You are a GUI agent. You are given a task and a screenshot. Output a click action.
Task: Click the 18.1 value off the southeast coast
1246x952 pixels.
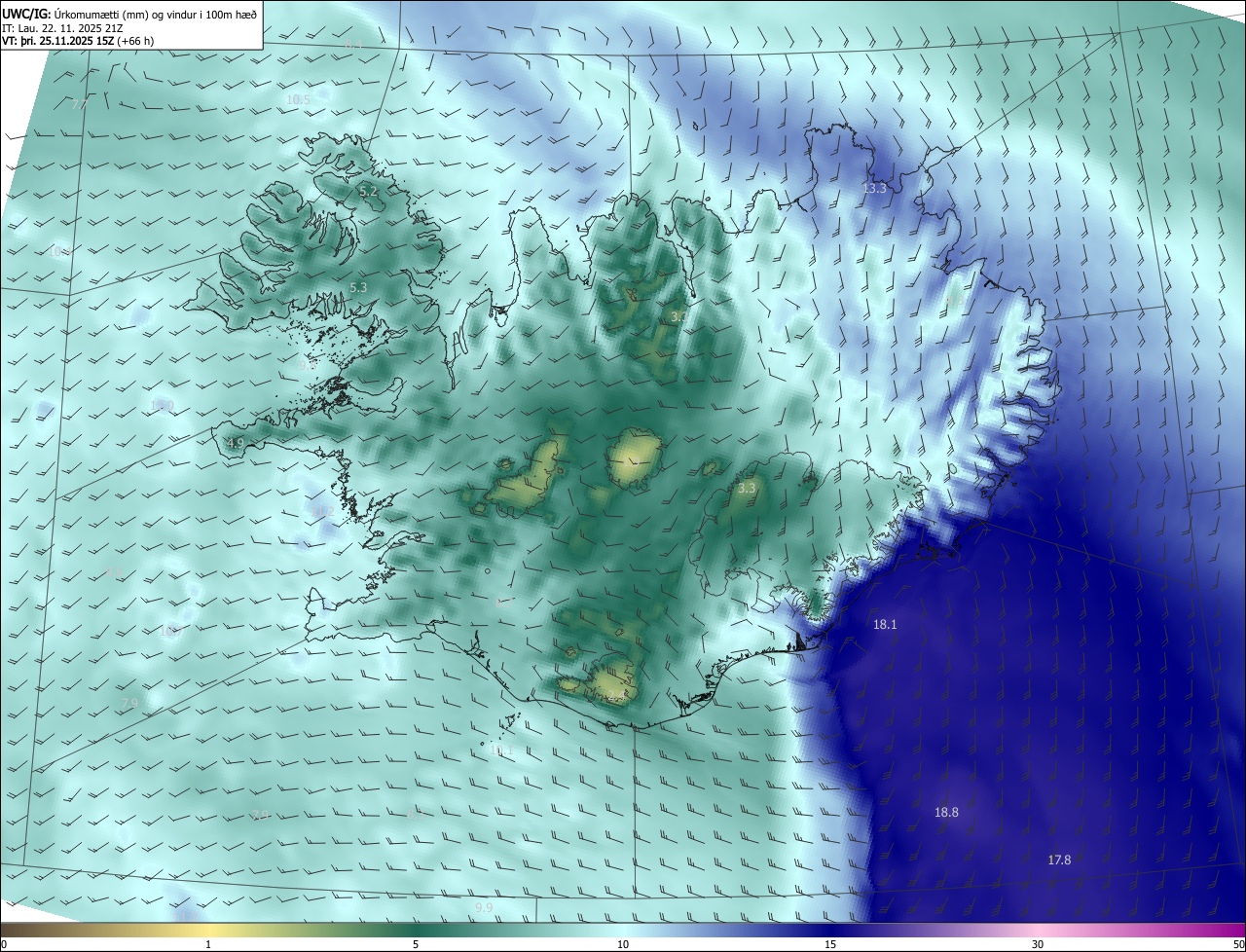[885, 625]
